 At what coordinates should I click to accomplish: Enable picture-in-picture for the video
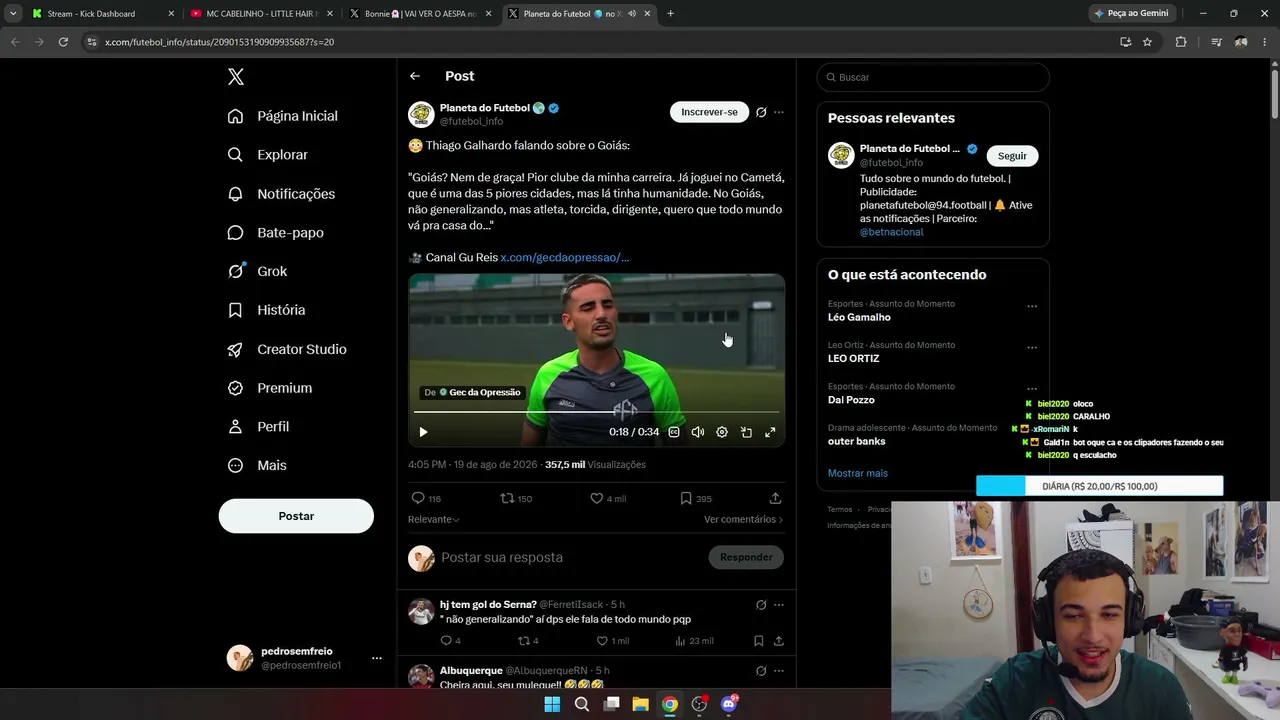click(x=746, y=432)
